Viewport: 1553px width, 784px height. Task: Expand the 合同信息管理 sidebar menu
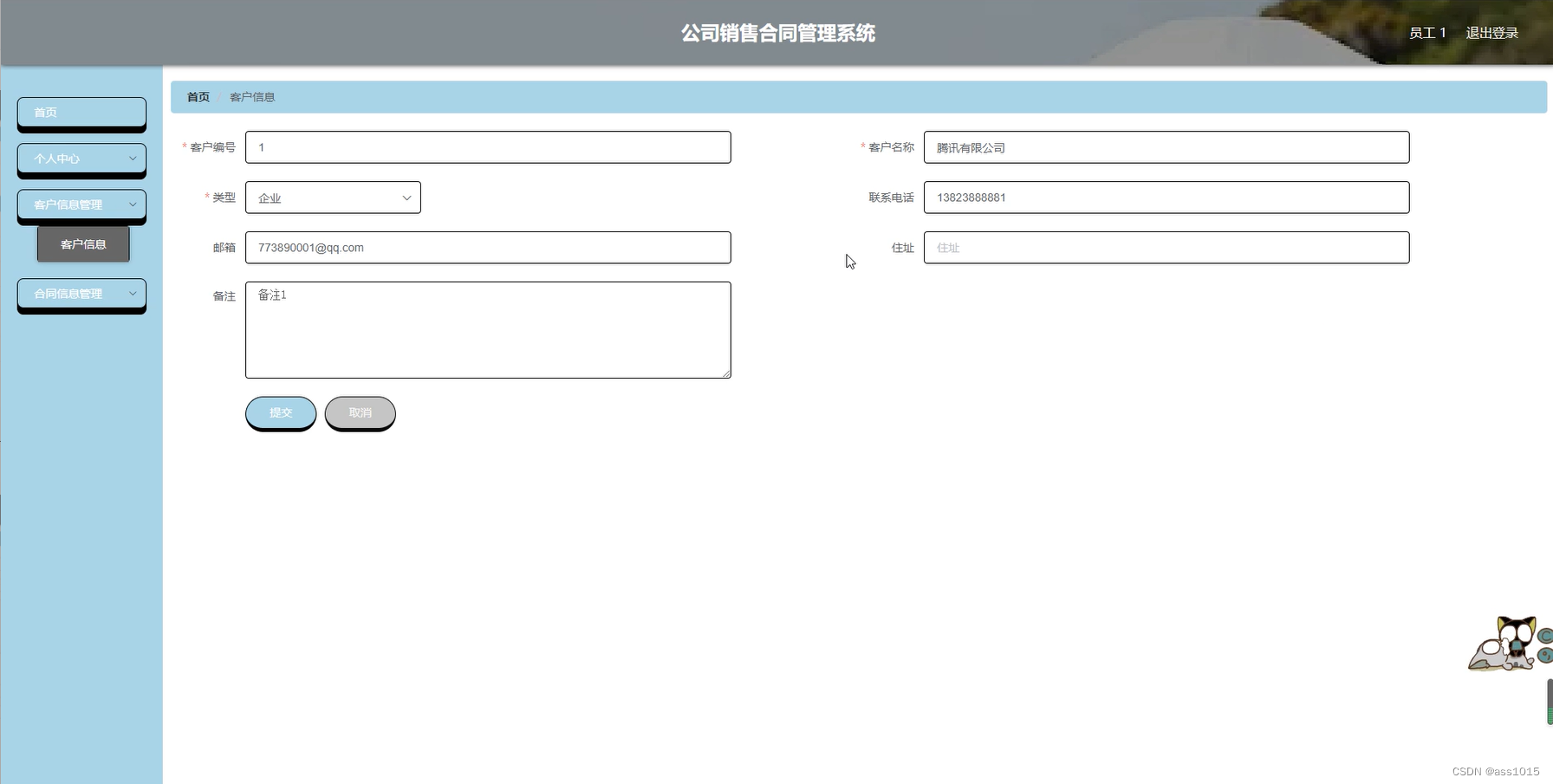click(x=81, y=294)
